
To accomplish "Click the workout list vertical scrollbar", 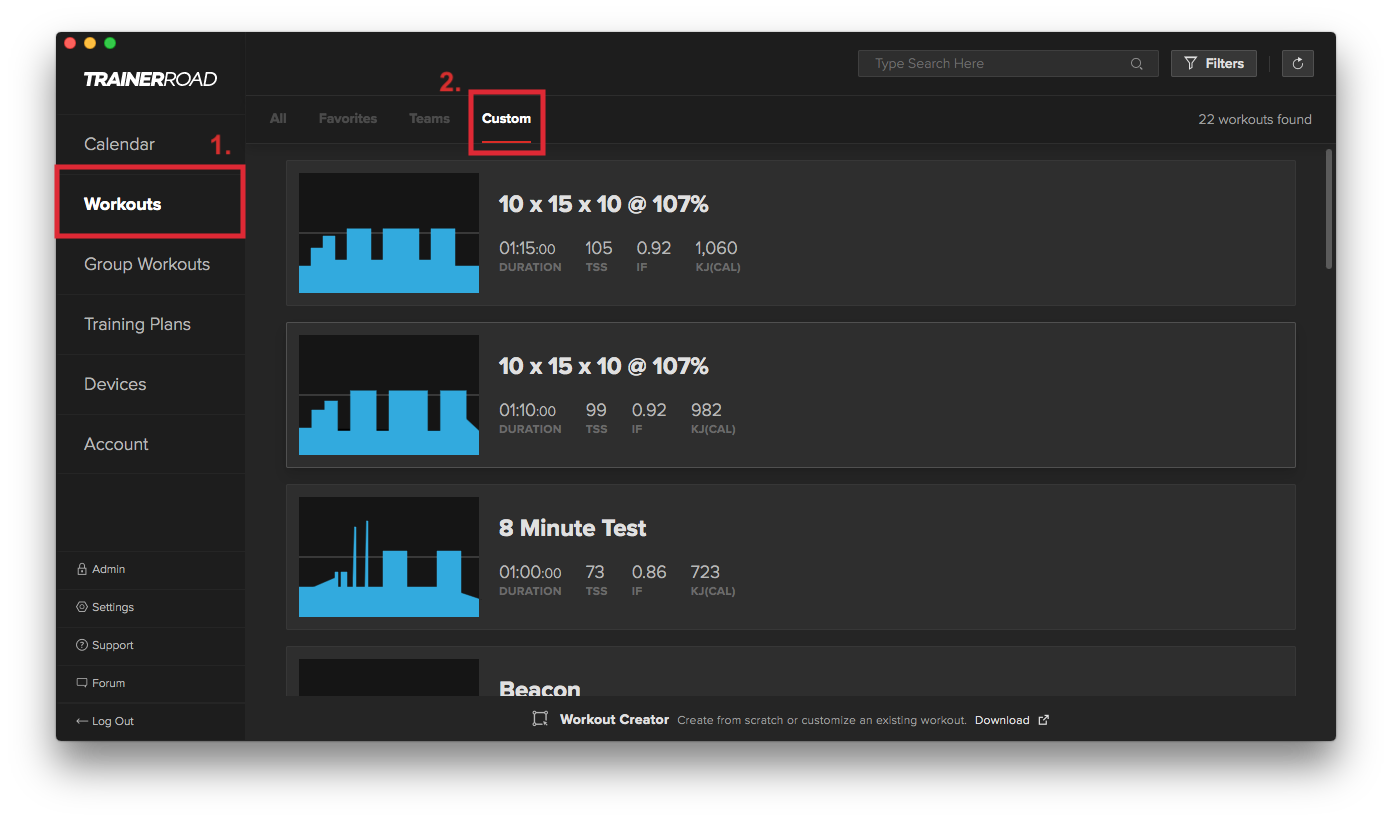I will point(1328,209).
